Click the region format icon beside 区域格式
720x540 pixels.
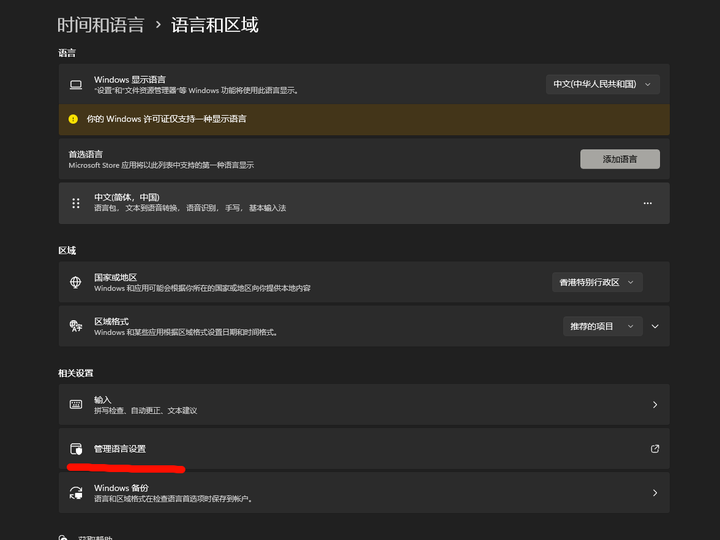pyautogui.click(x=76, y=326)
